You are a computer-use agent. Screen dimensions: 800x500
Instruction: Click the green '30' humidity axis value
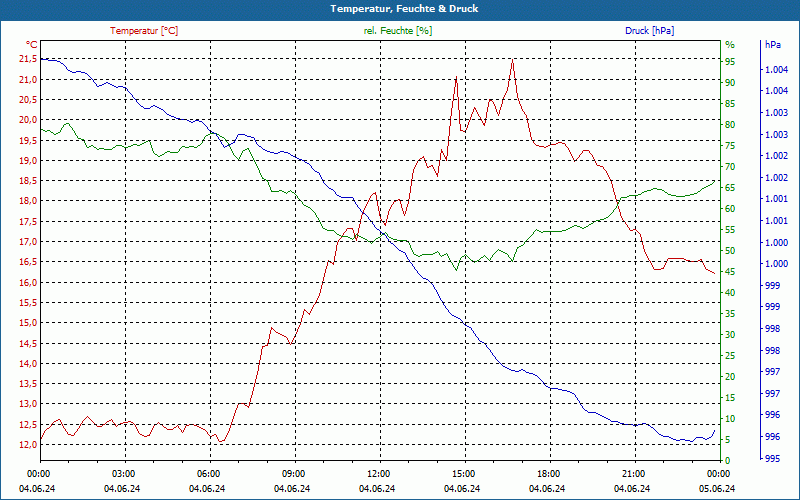[730, 335]
